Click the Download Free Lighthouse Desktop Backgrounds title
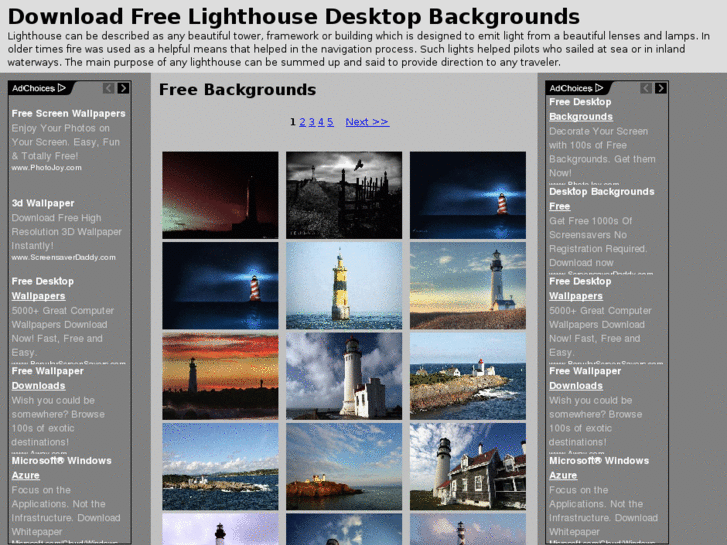Viewport: 727px width, 545px height. point(293,17)
